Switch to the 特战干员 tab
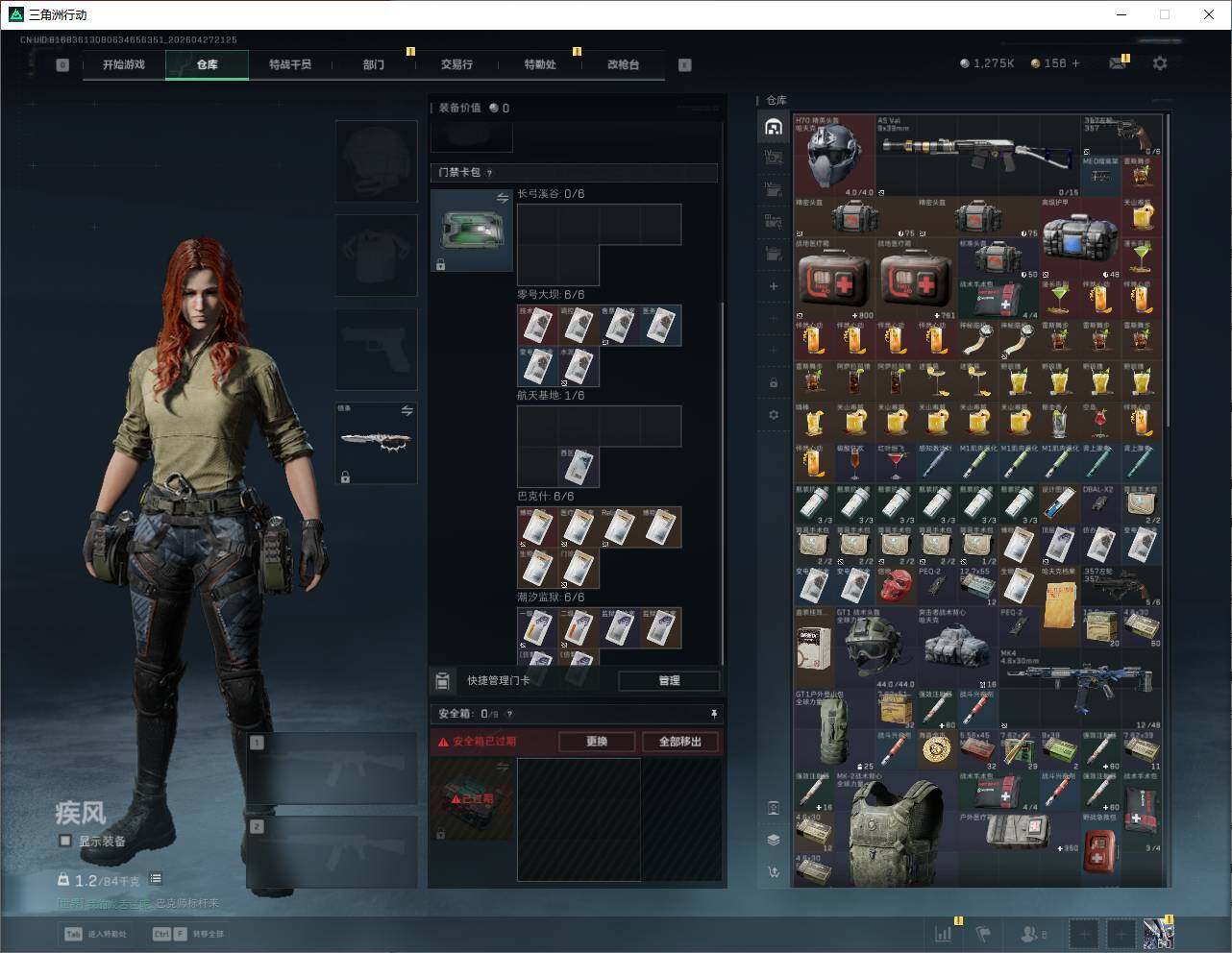 (290, 64)
